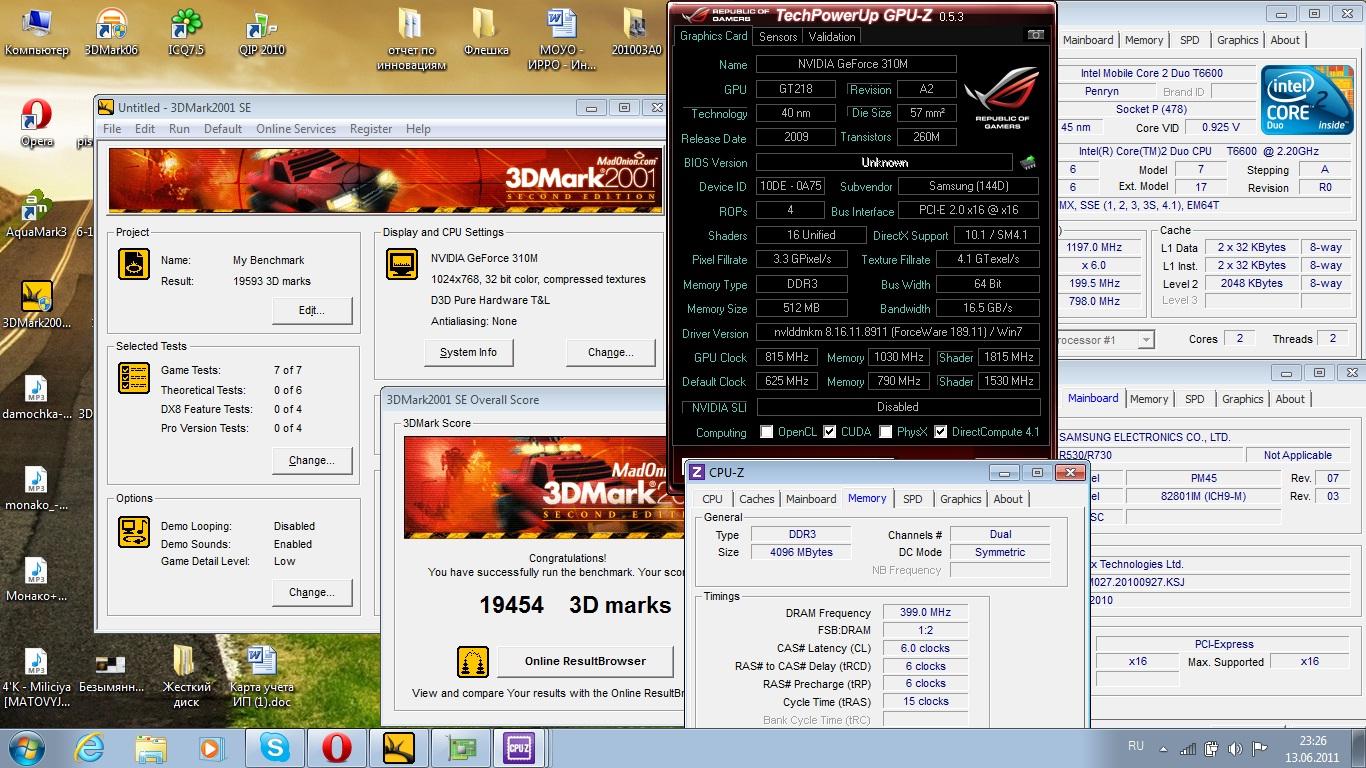
Task: Click the CPU-Z taskbar button
Action: pyautogui.click(x=520, y=747)
